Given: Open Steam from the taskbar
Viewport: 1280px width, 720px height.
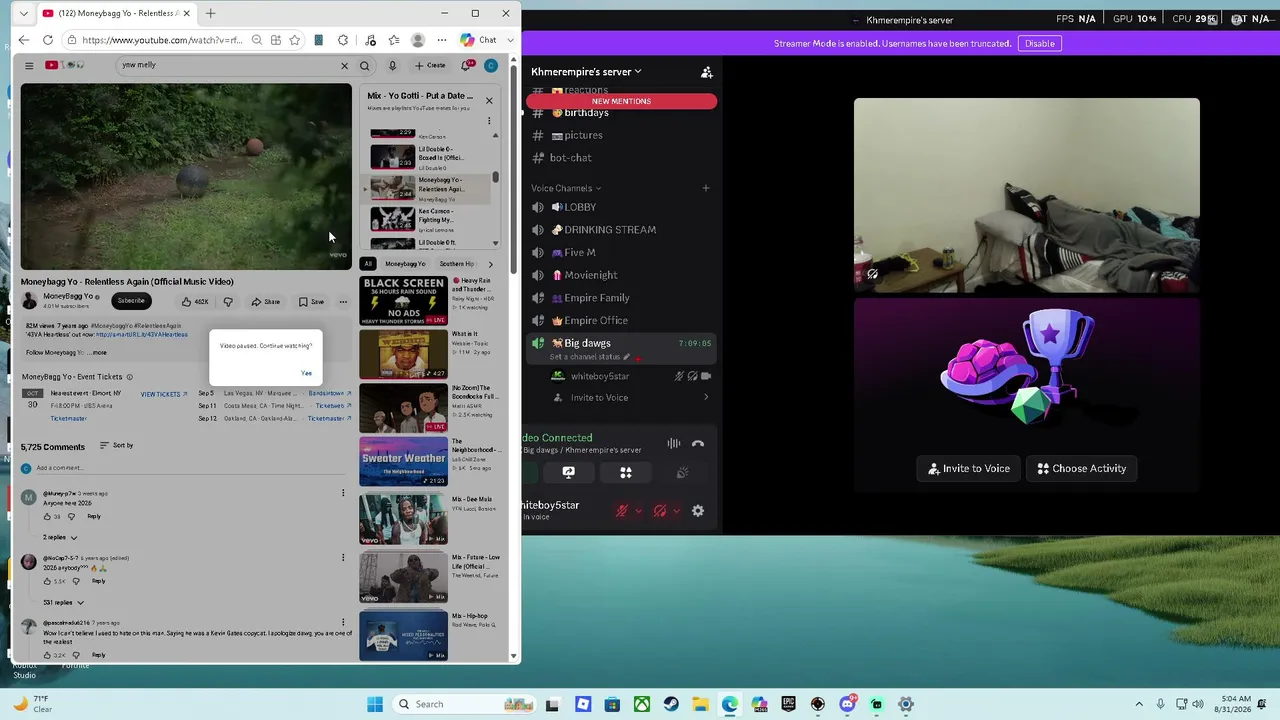Looking at the screenshot, I should 671,704.
